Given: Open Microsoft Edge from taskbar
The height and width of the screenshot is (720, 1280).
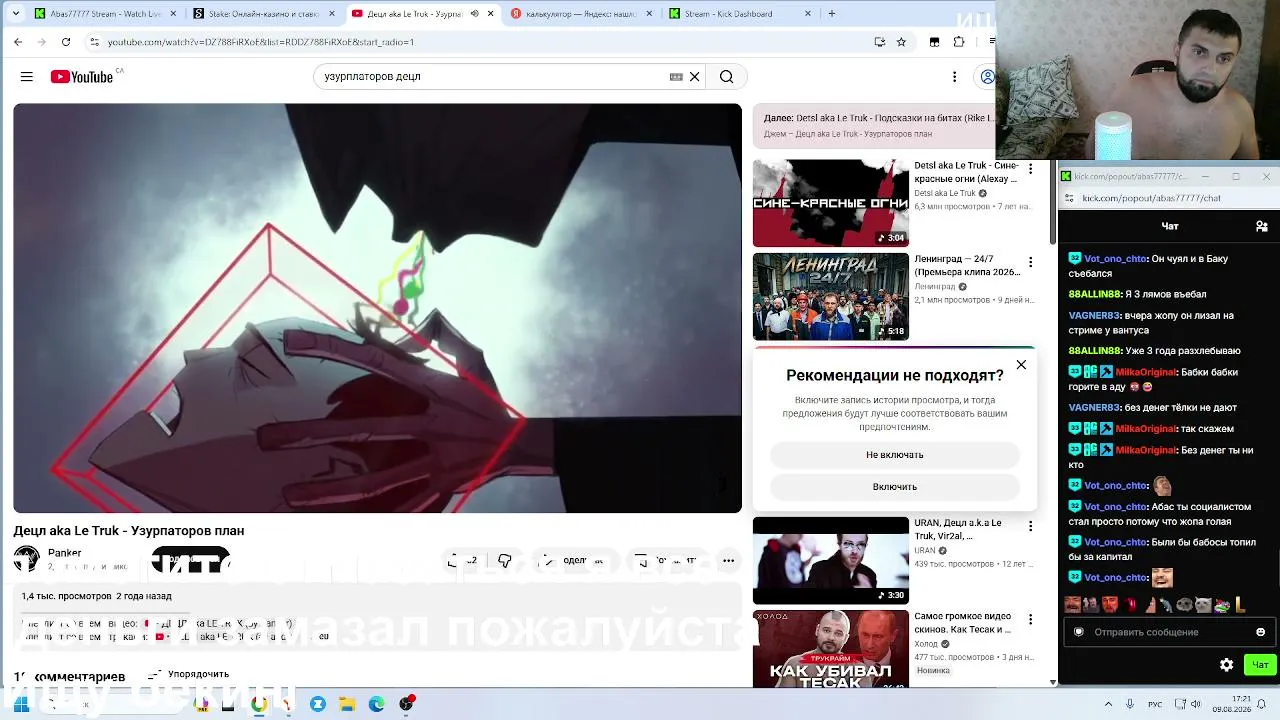Looking at the screenshot, I should pos(377,704).
